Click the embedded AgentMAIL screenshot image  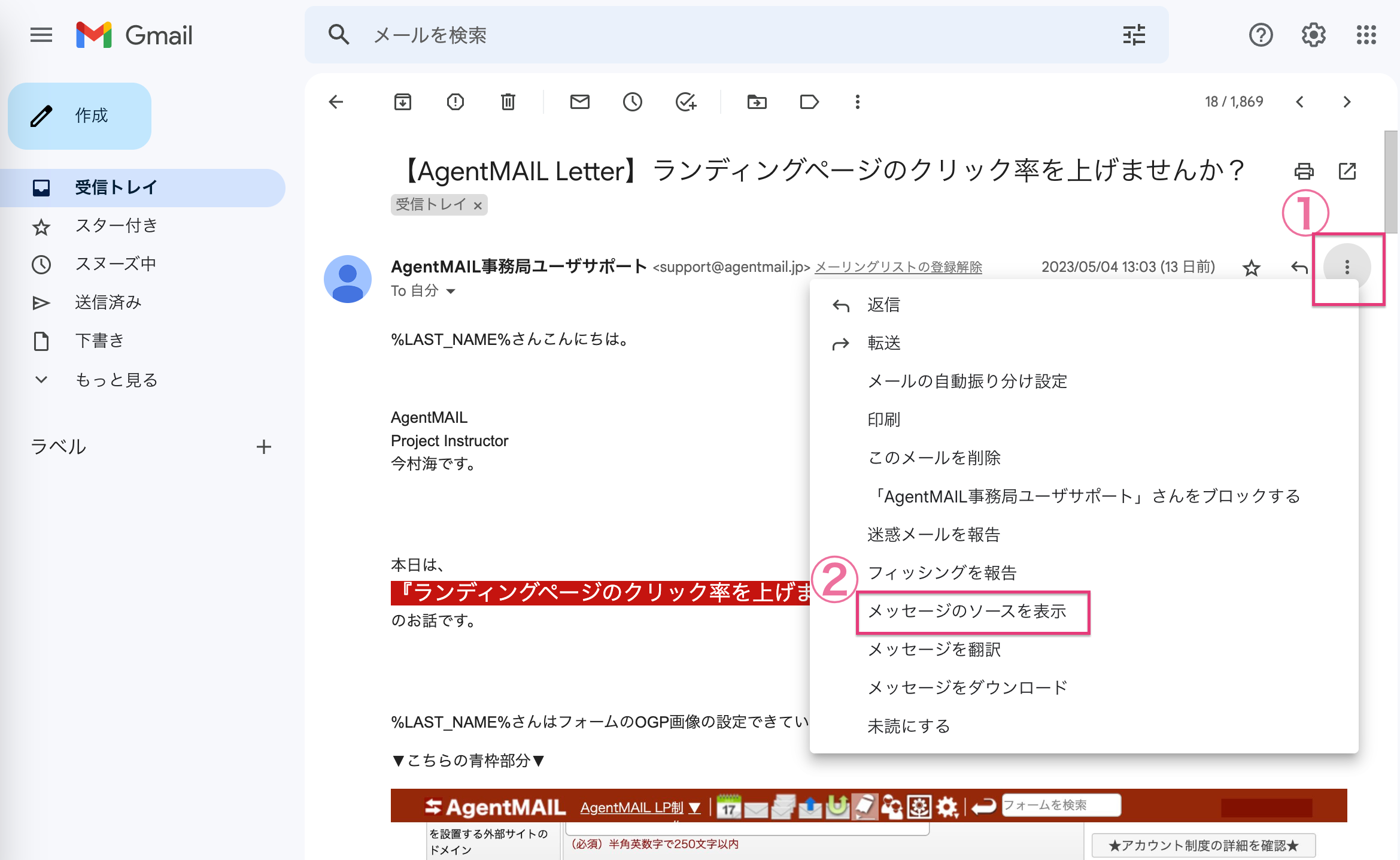click(x=868, y=824)
